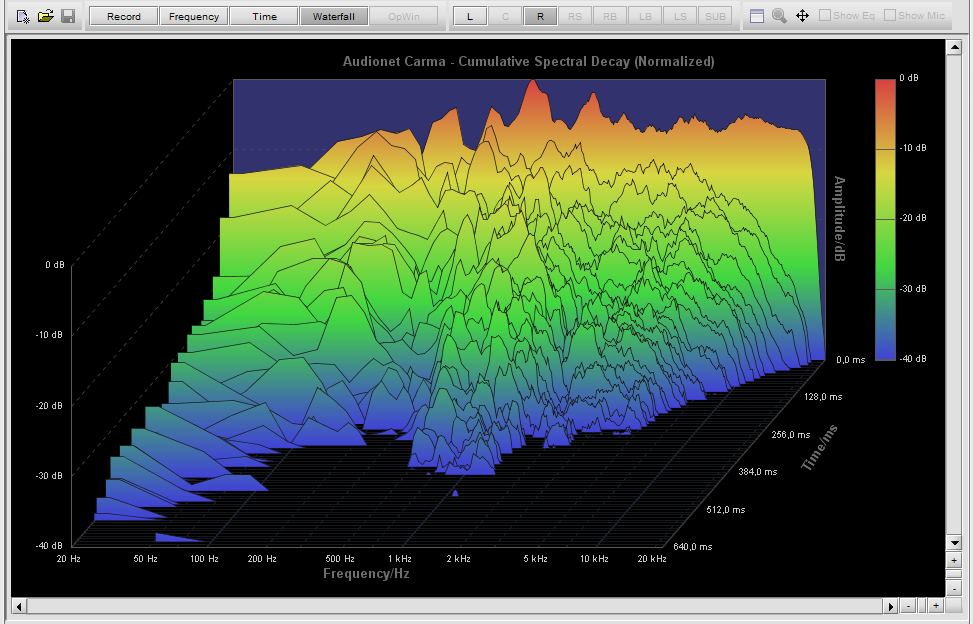
Task: Open the Record view
Action: (123, 16)
